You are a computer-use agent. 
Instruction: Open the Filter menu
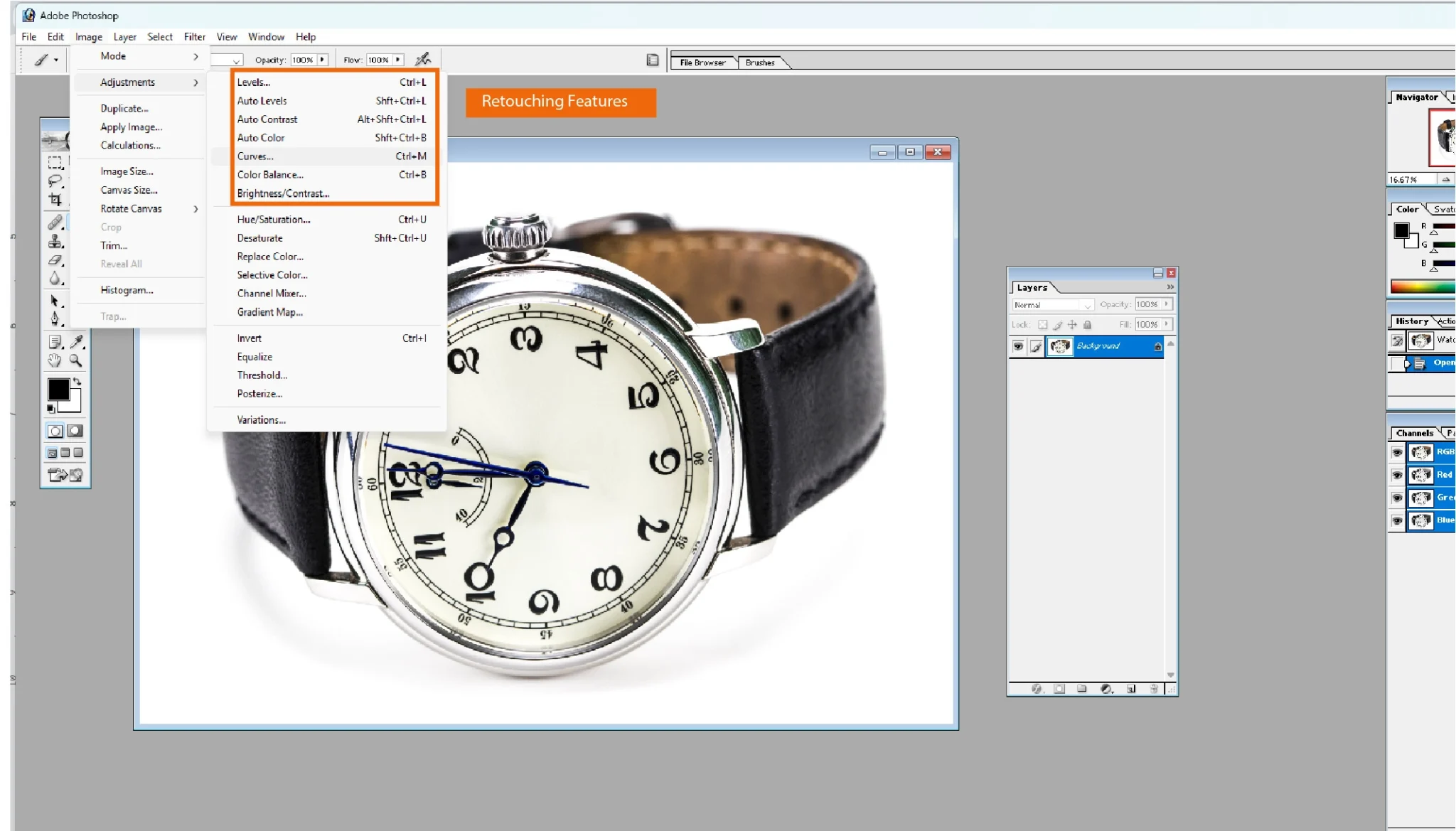coord(194,37)
